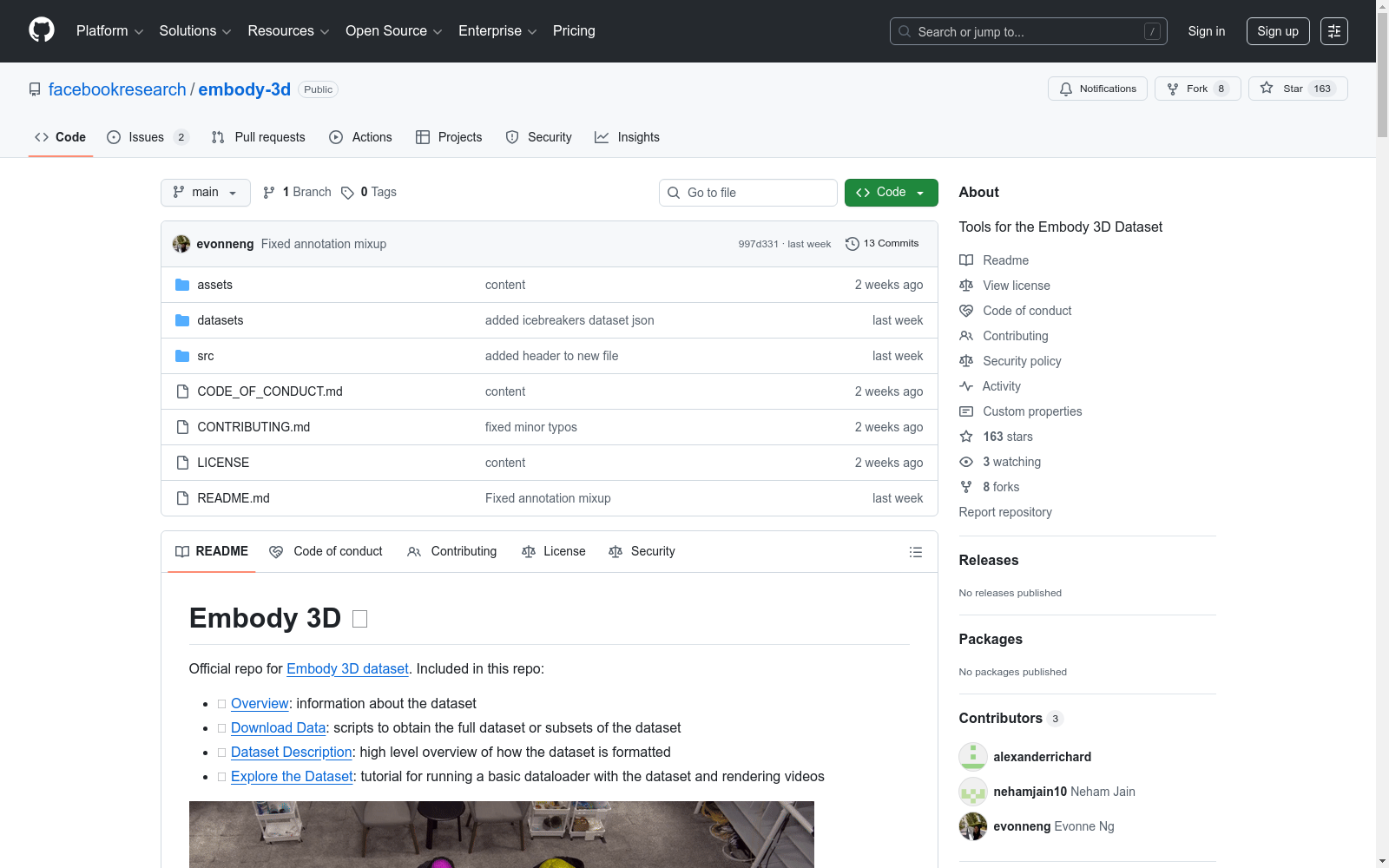Switch to the Actions tab

[x=361, y=137]
